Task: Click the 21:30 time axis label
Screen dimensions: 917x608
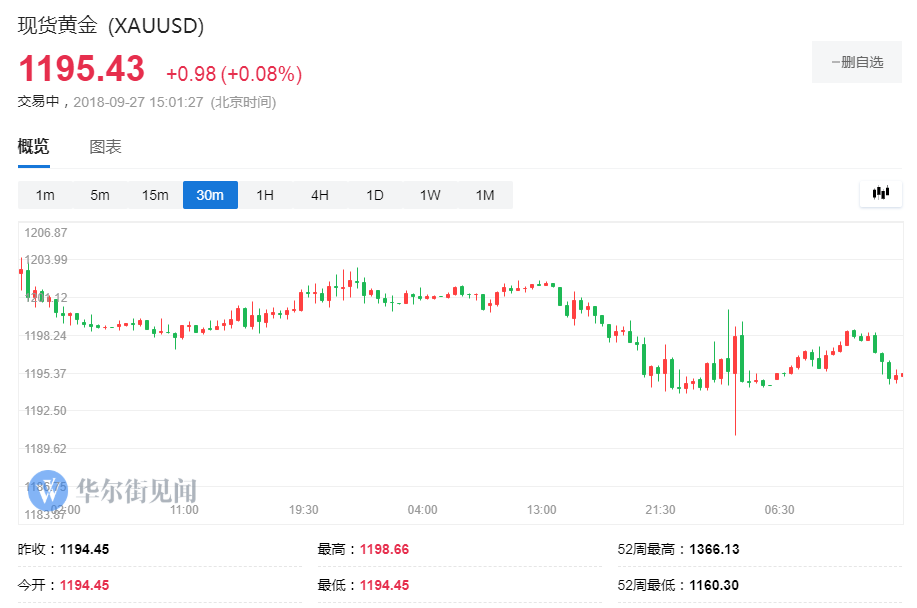Action: pyautogui.click(x=660, y=510)
